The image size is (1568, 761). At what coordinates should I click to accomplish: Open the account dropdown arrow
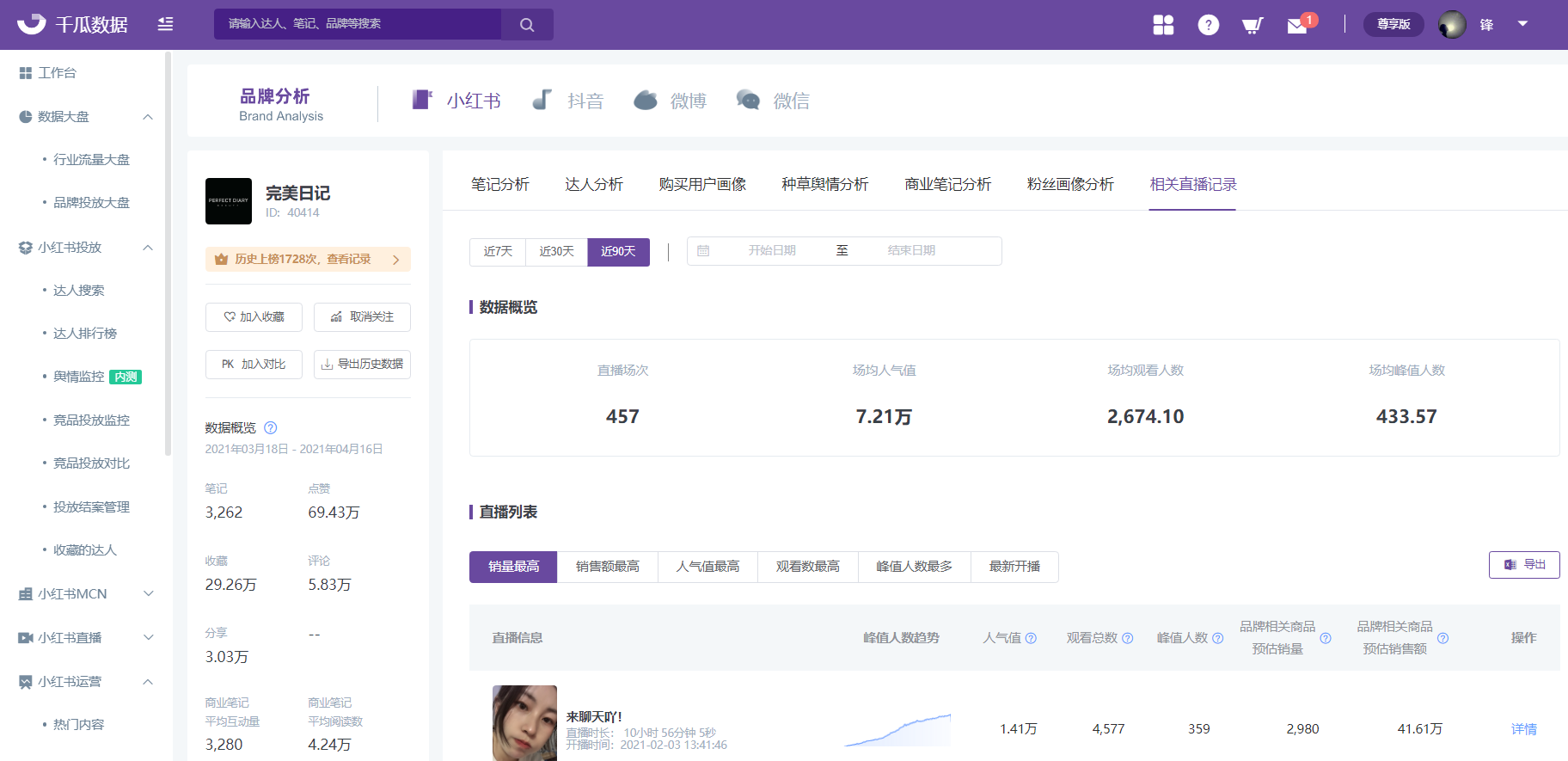pyautogui.click(x=1522, y=24)
